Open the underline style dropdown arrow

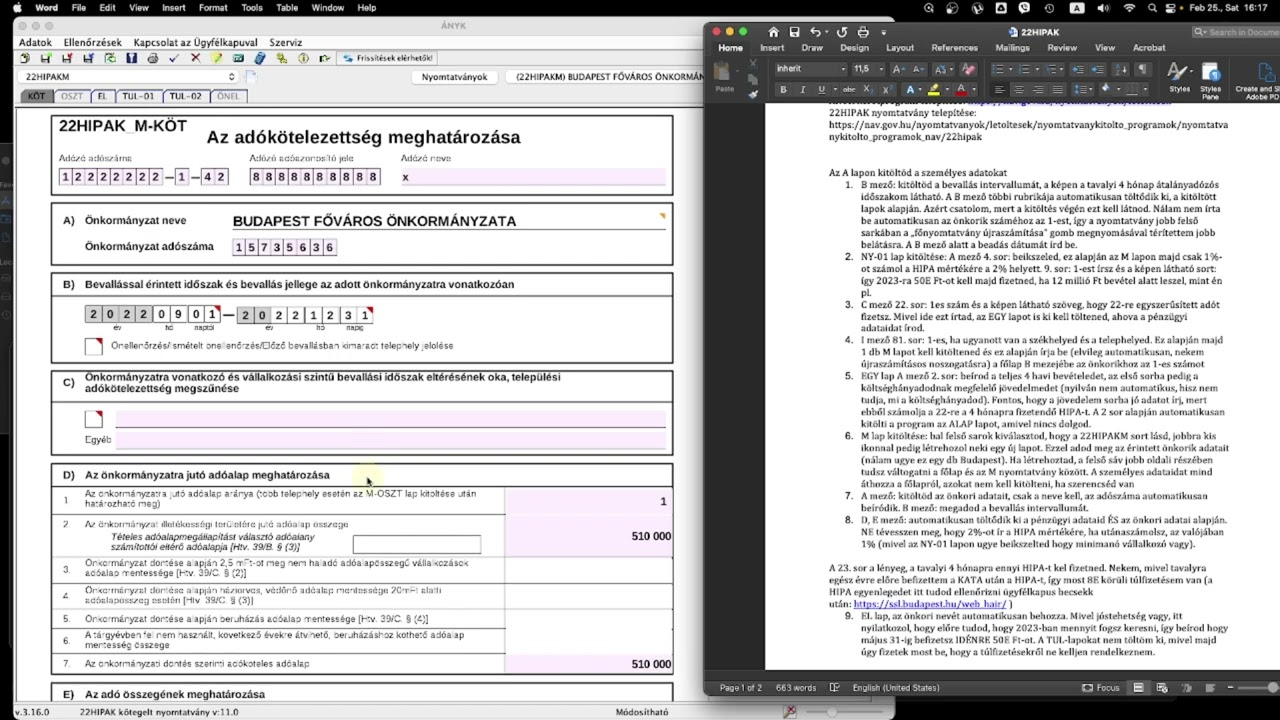click(x=834, y=89)
